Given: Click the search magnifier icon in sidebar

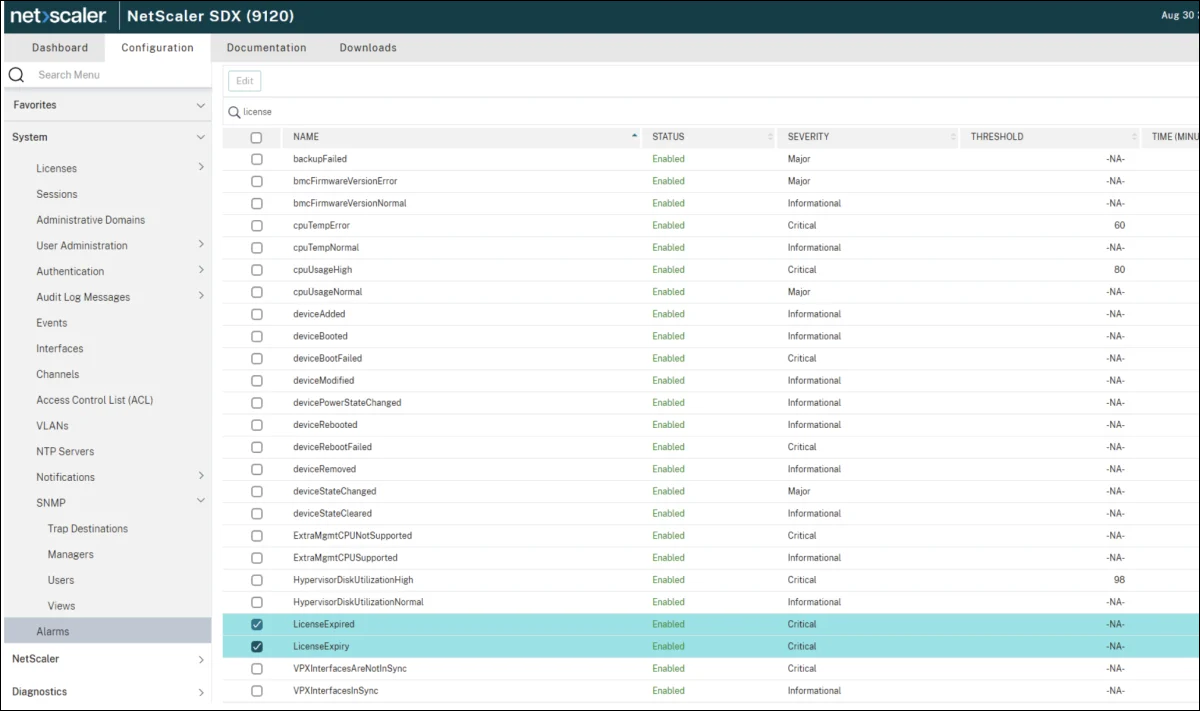Looking at the screenshot, I should coord(16,75).
